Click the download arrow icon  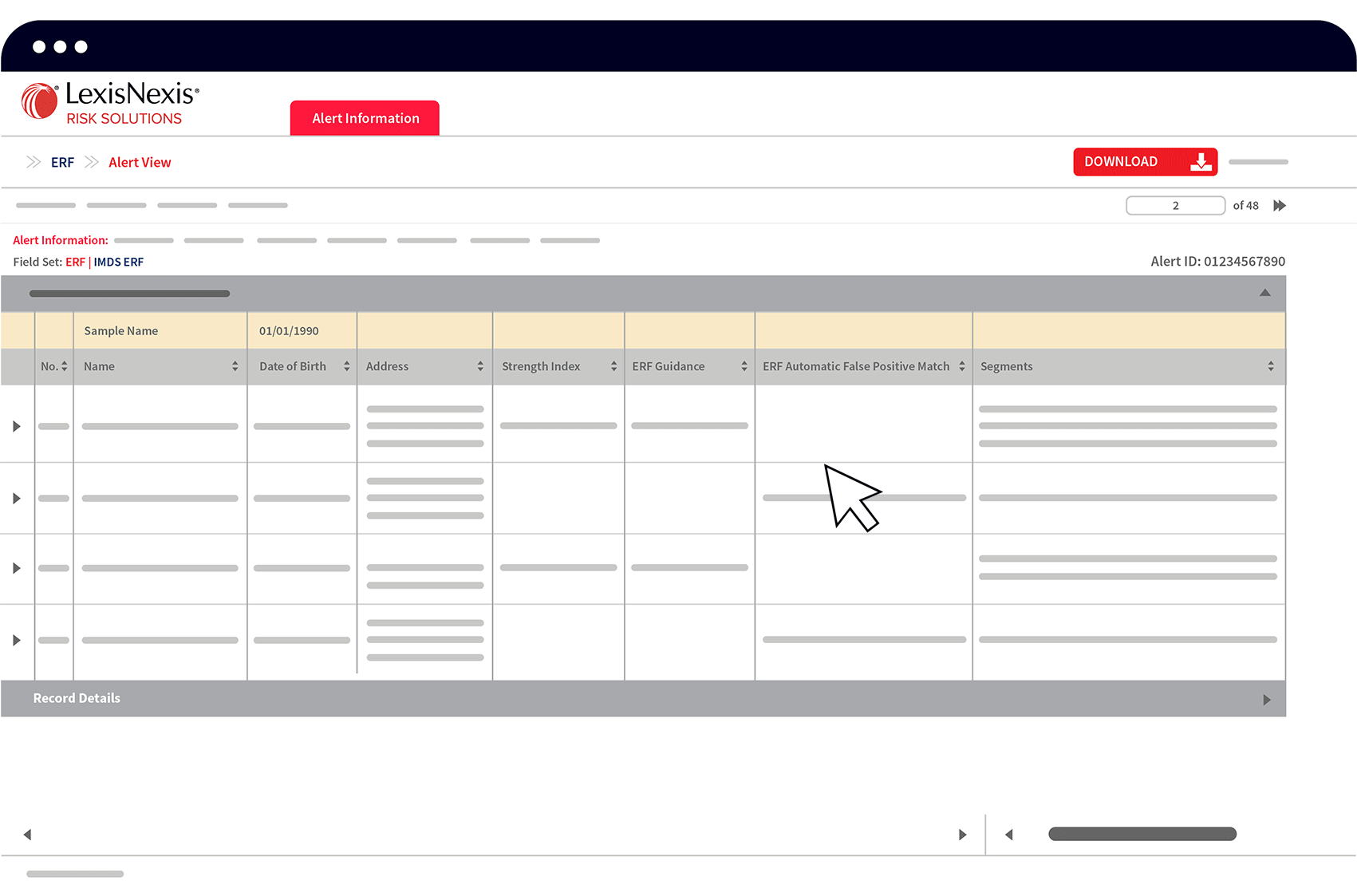tap(1201, 162)
